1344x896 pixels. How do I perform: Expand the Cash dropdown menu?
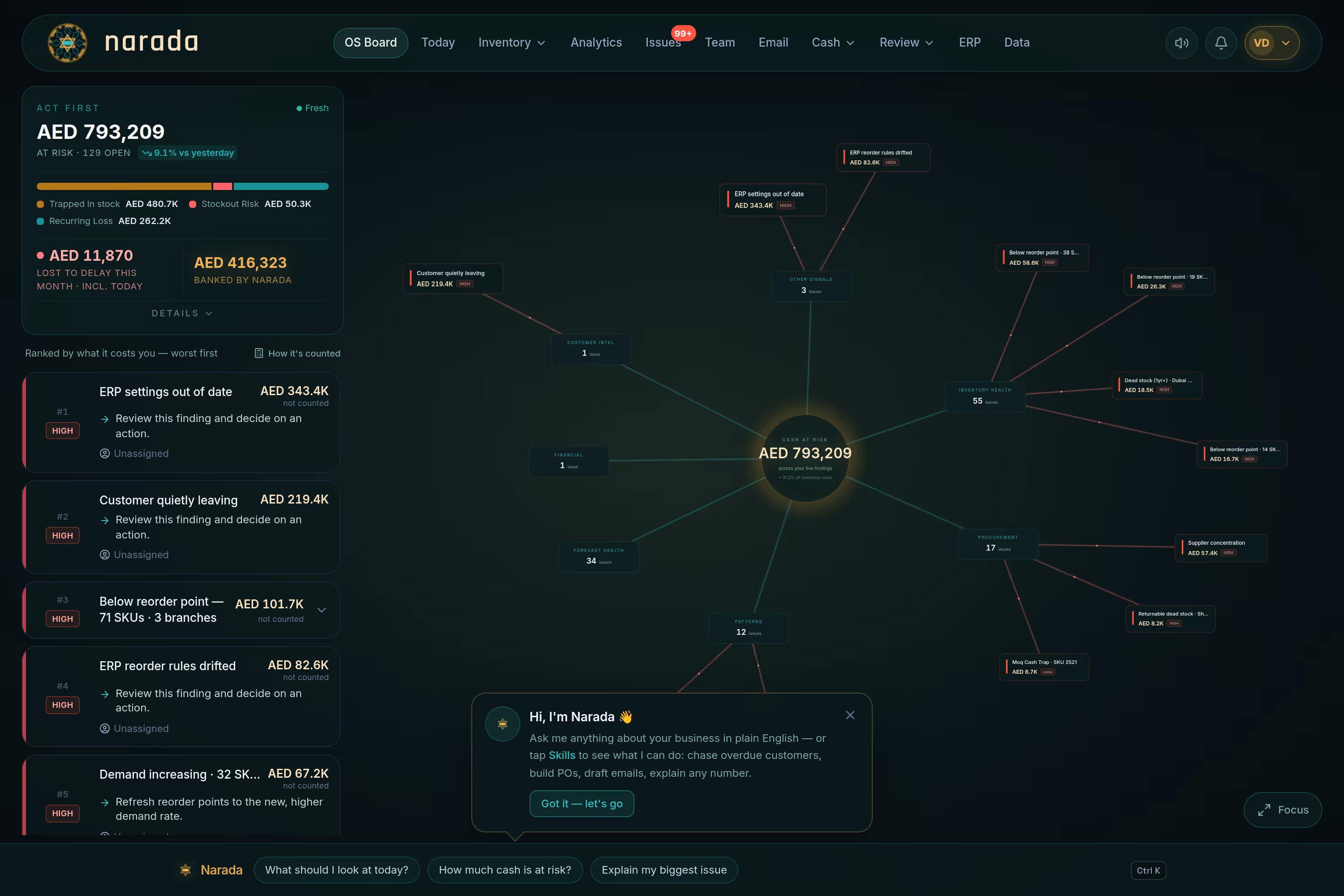point(833,43)
